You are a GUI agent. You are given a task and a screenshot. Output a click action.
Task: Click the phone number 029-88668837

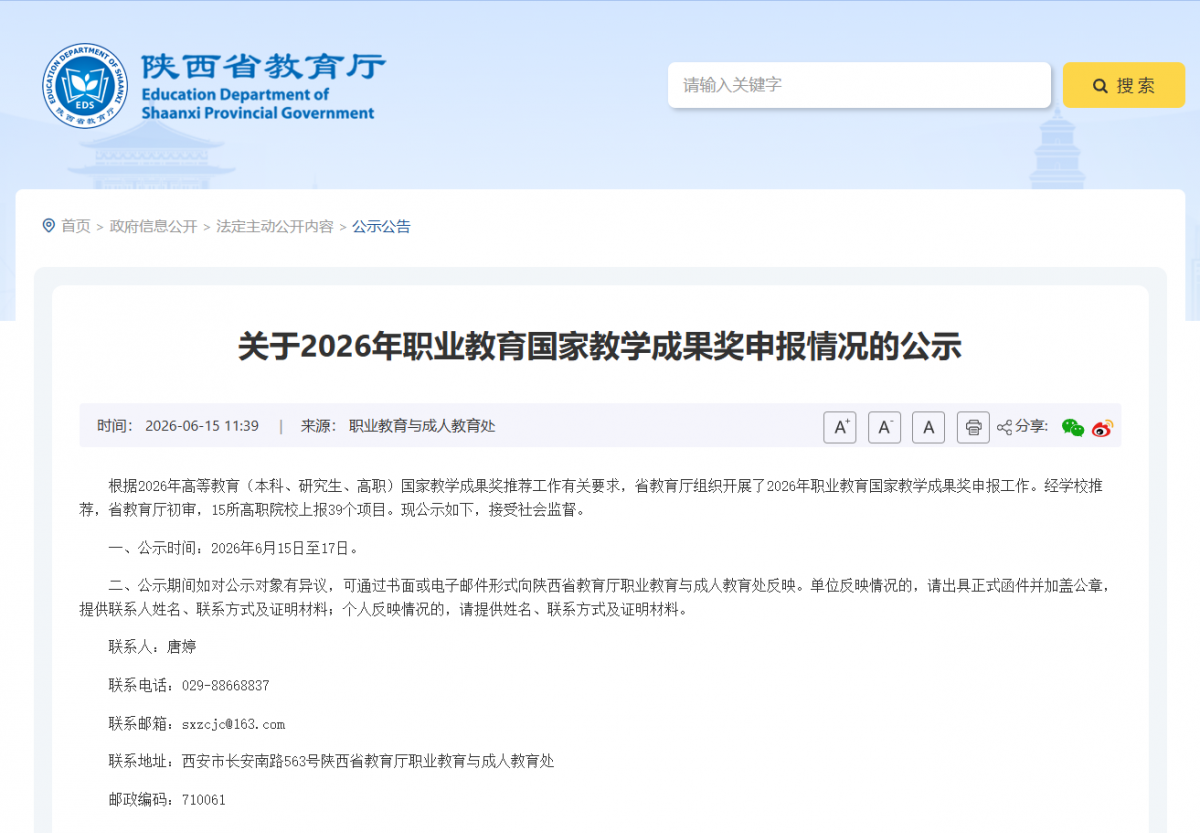pyautogui.click(x=225, y=686)
